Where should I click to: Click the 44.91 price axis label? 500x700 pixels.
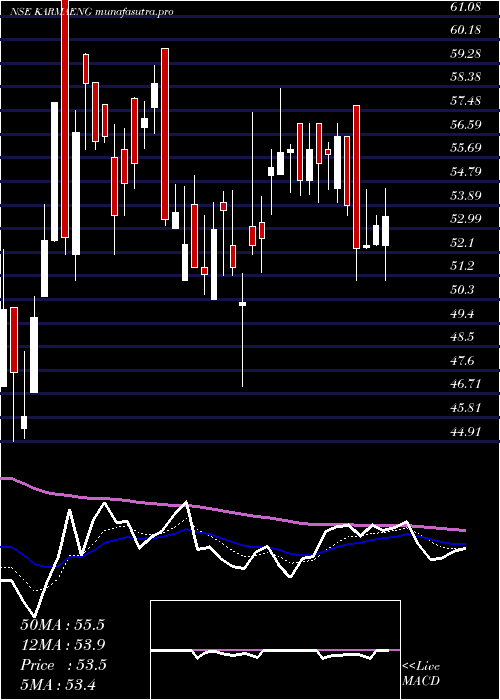464,431
